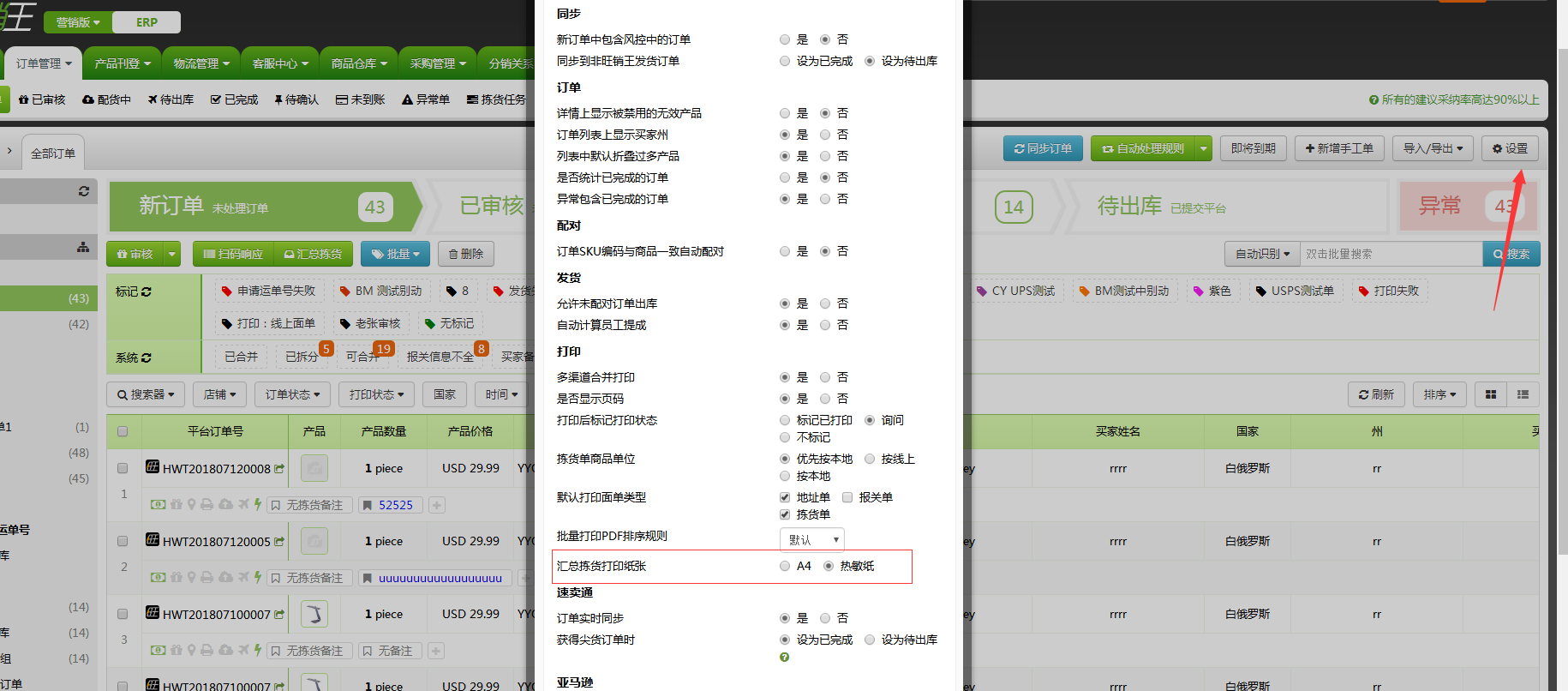Expand the 自动处理规则 dropdown arrow
Screen dimensions: 1568x691
tap(1204, 148)
